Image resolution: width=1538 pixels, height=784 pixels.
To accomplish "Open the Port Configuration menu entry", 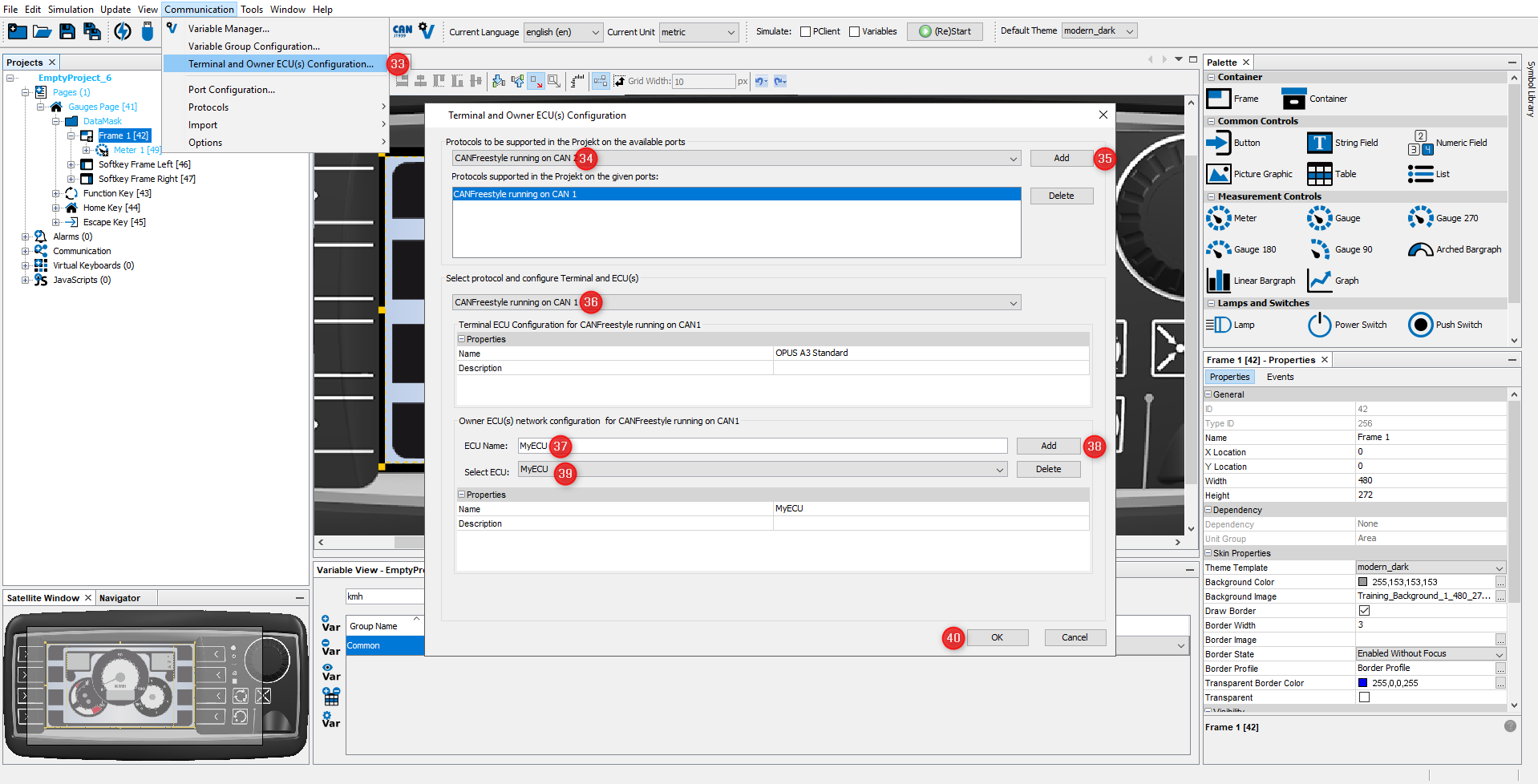I will pos(231,90).
